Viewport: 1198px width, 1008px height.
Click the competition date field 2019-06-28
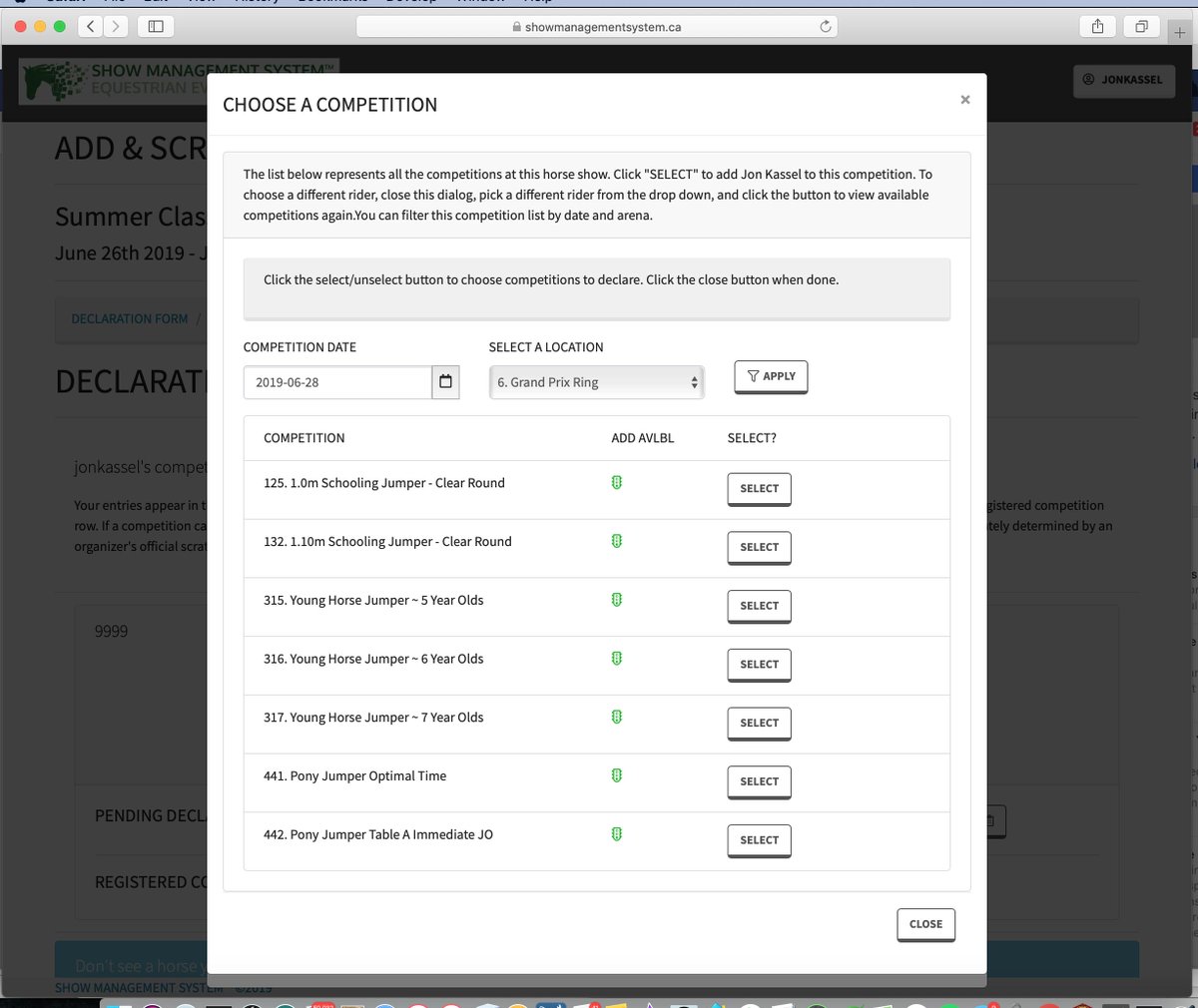337,382
